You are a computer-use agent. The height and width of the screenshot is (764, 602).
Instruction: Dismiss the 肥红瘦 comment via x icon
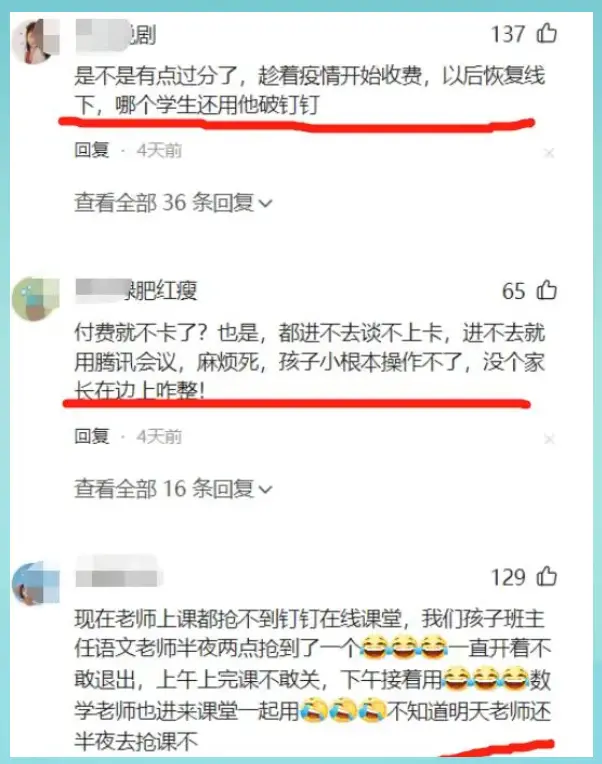tap(549, 439)
